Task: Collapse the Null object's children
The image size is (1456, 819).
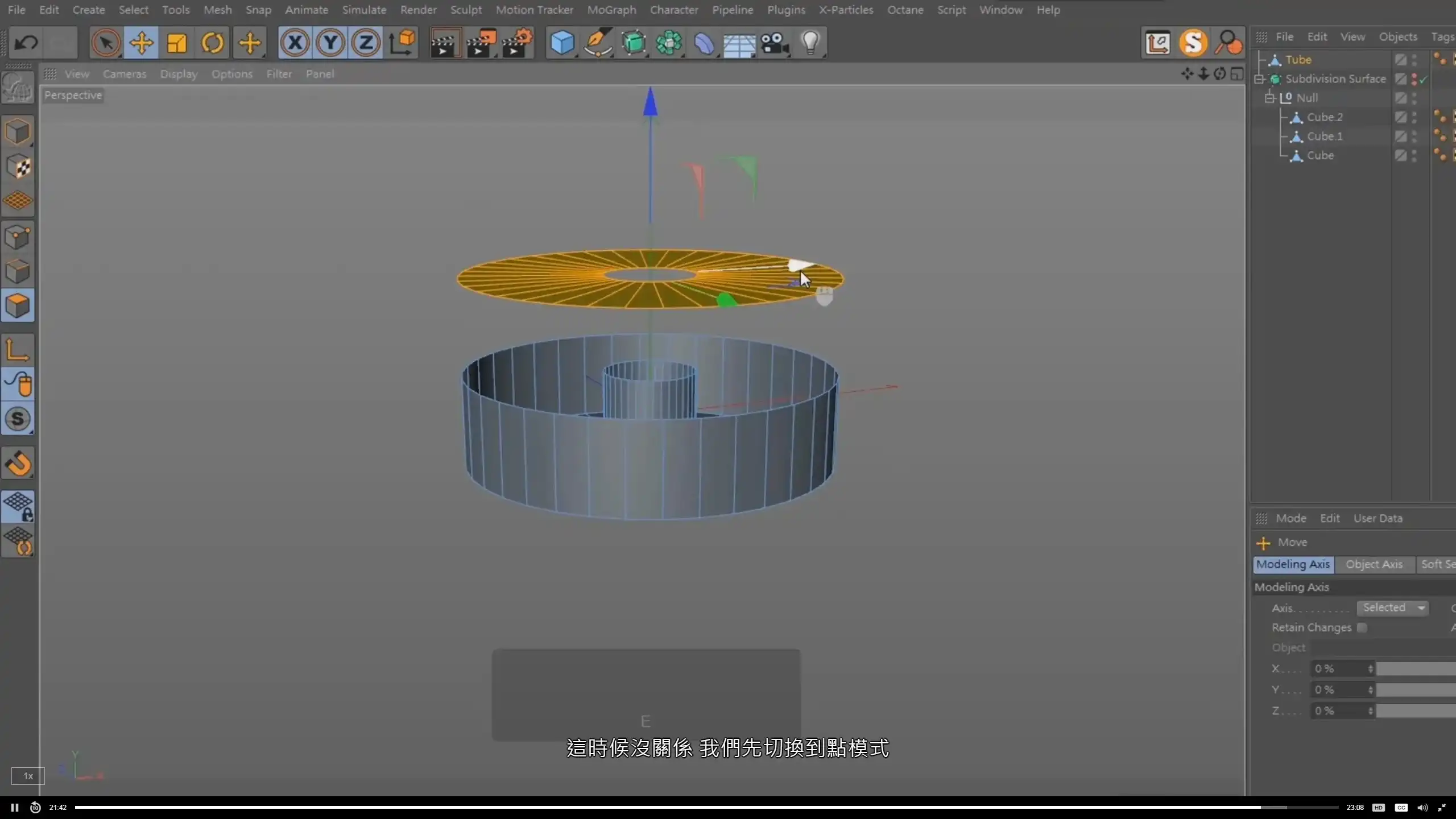Action: tap(1270, 98)
